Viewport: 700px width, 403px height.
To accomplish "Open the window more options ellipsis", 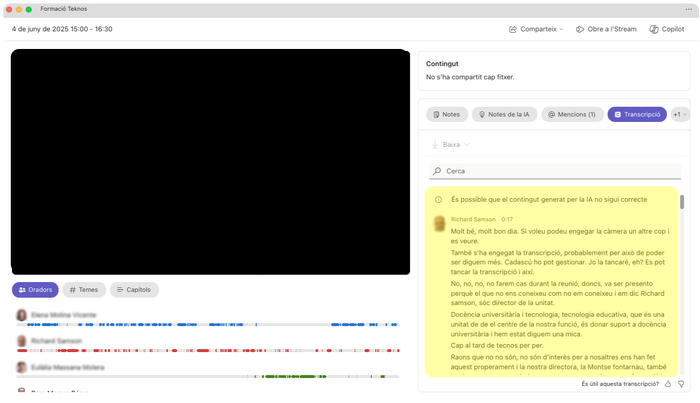I will [x=688, y=9].
